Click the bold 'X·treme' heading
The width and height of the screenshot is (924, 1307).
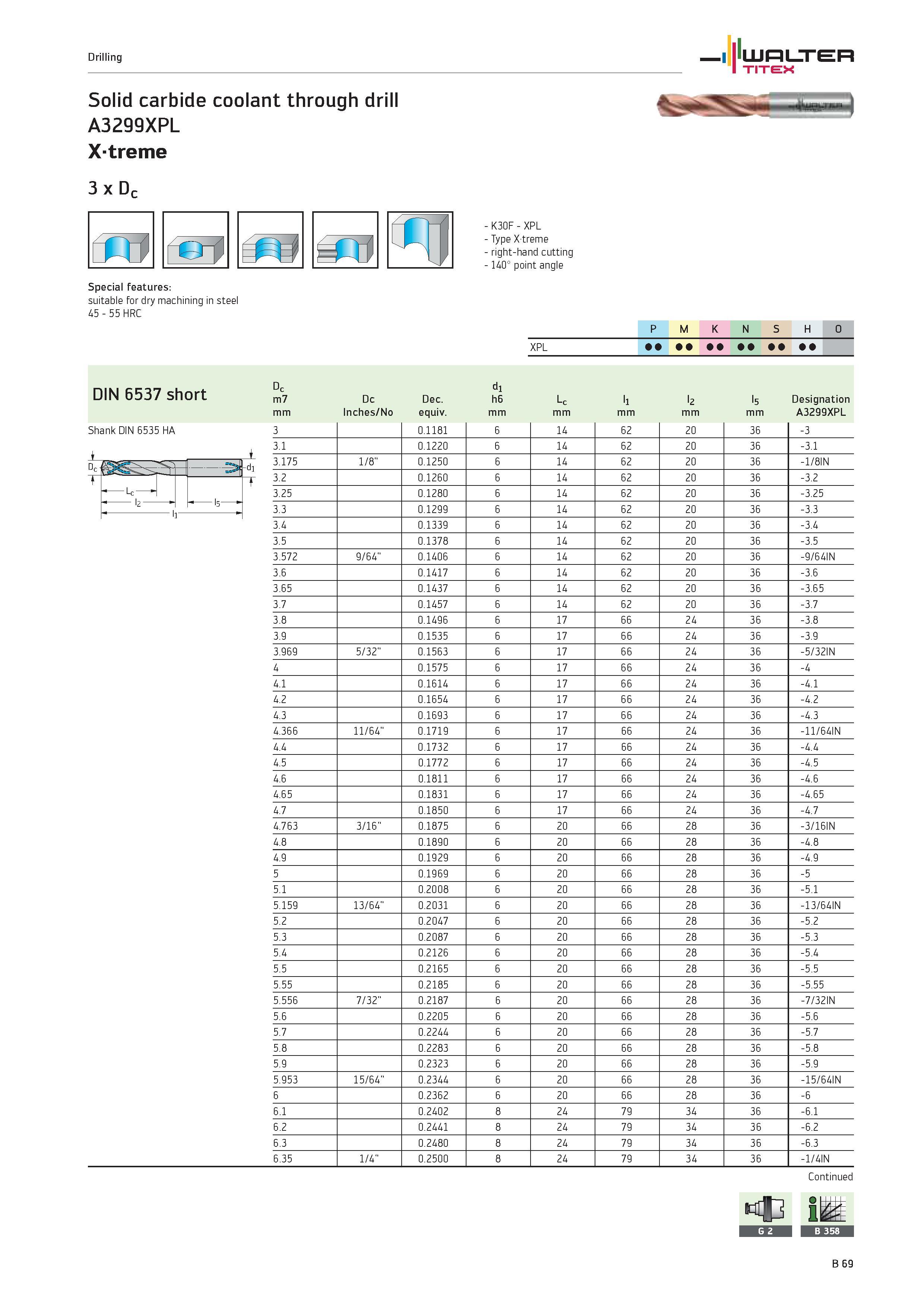point(127,151)
